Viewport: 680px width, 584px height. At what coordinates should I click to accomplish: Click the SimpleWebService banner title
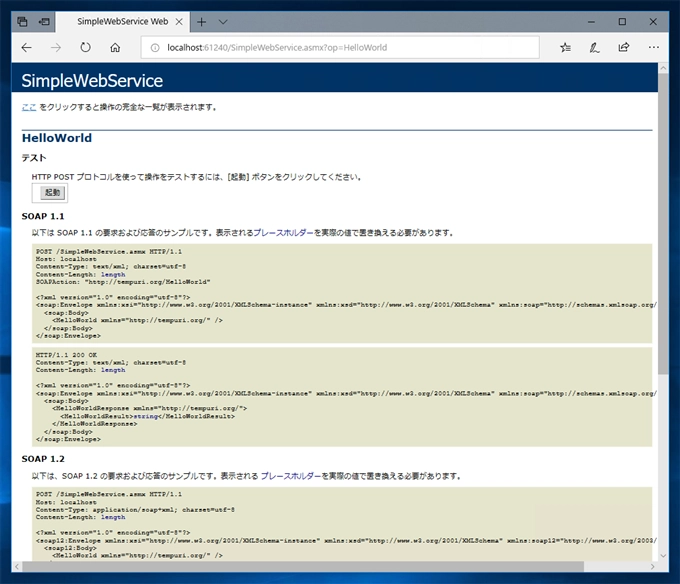pos(92,81)
